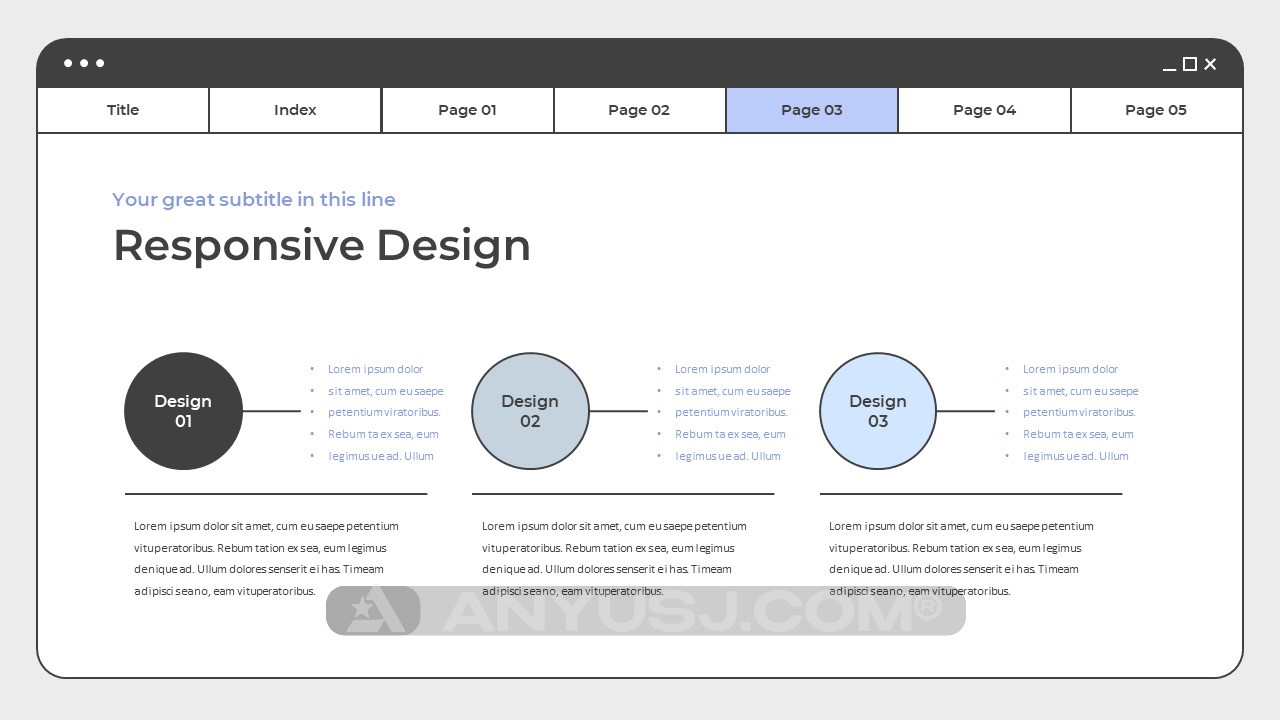
Task: Select the gray-blue Design 02 circle
Action: tap(530, 411)
